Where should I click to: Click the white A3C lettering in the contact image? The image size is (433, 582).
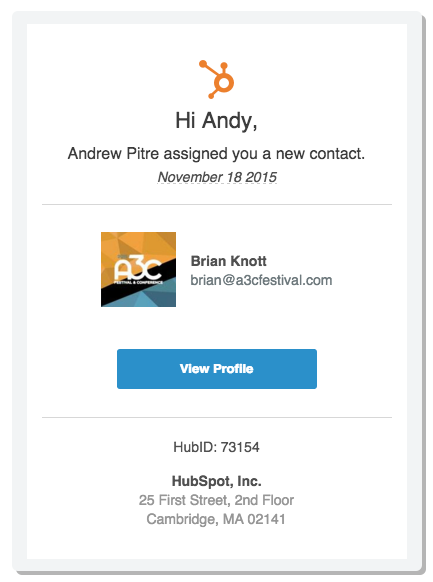138,269
